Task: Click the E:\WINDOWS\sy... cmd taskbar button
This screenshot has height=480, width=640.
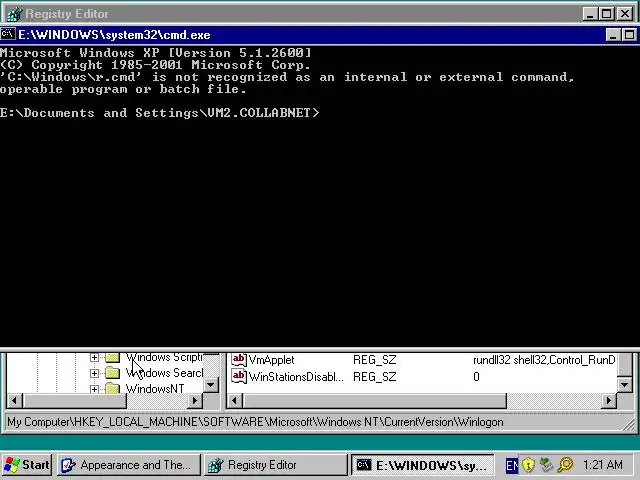Action: tap(423, 465)
